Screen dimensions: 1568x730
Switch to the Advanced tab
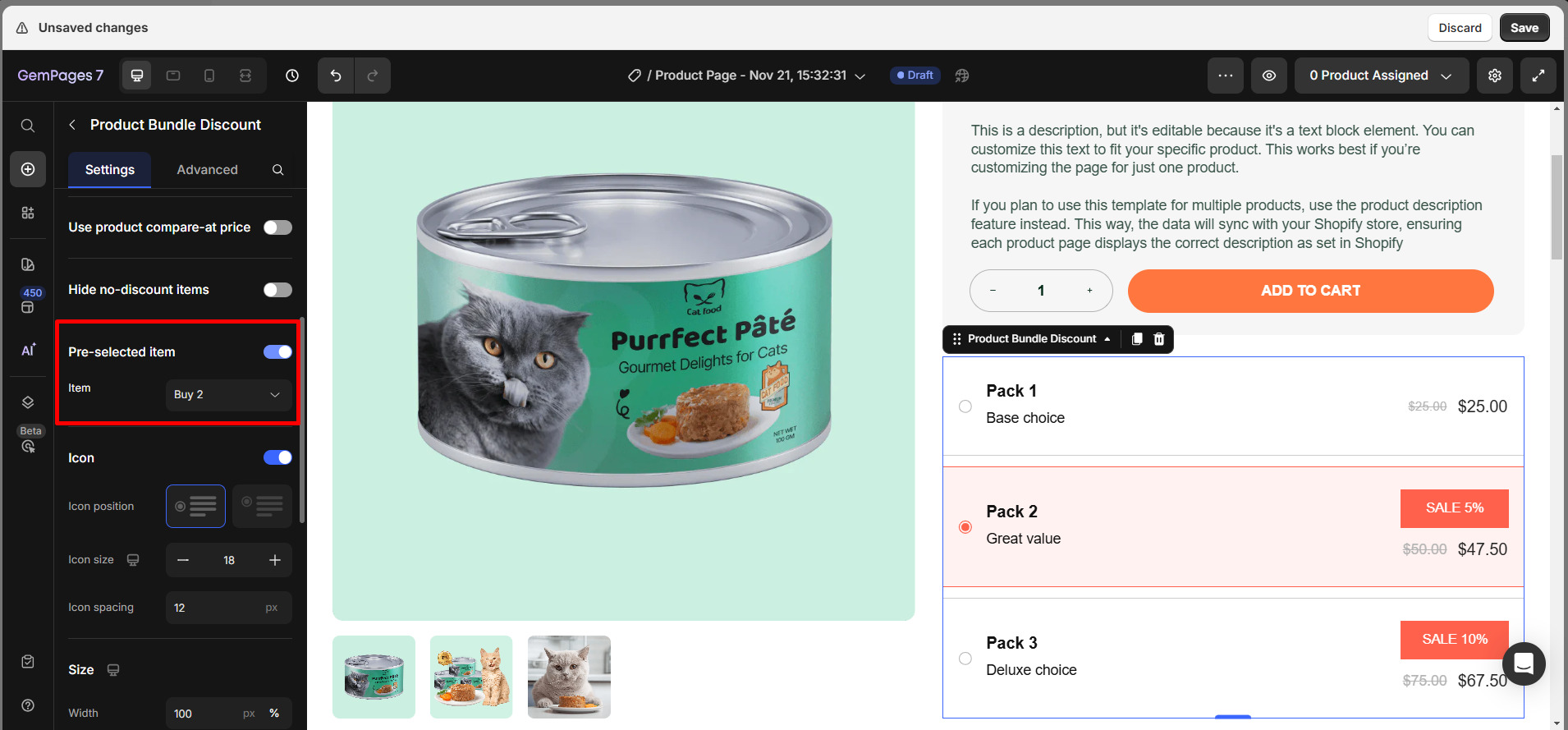[x=206, y=169]
